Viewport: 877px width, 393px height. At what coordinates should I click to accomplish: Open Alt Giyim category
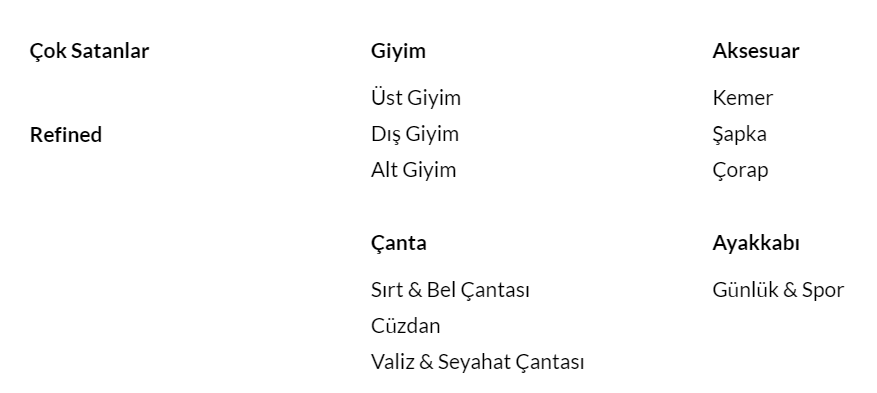(x=413, y=170)
